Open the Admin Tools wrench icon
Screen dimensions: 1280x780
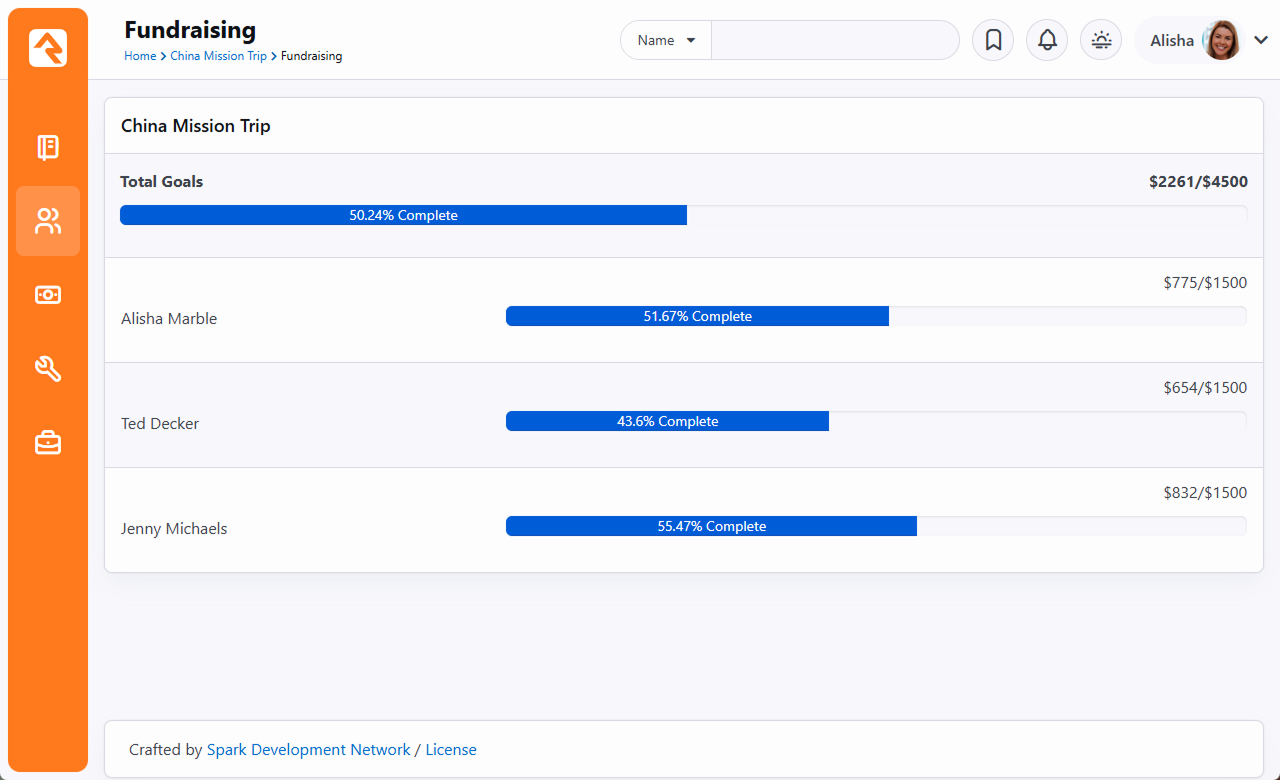click(x=48, y=369)
